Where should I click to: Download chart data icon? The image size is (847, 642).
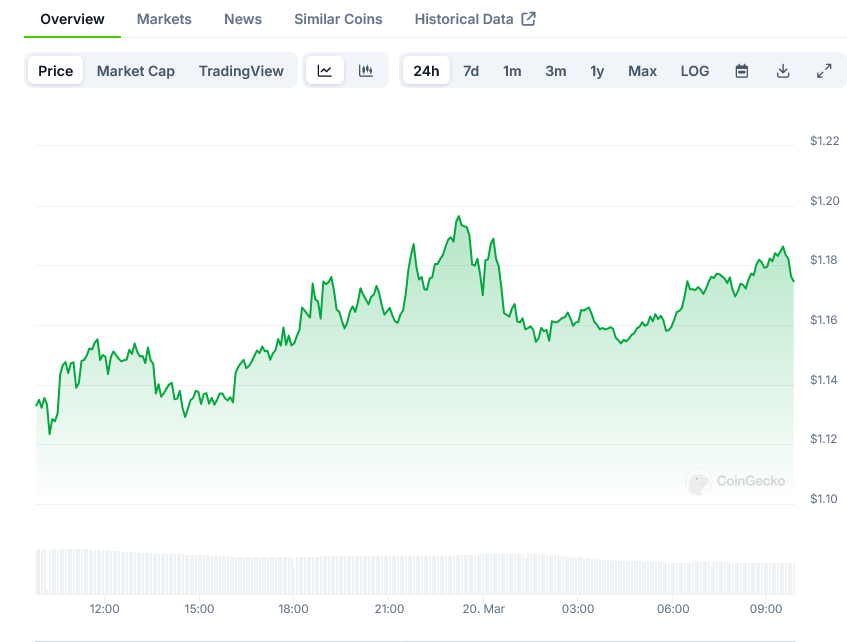click(783, 71)
